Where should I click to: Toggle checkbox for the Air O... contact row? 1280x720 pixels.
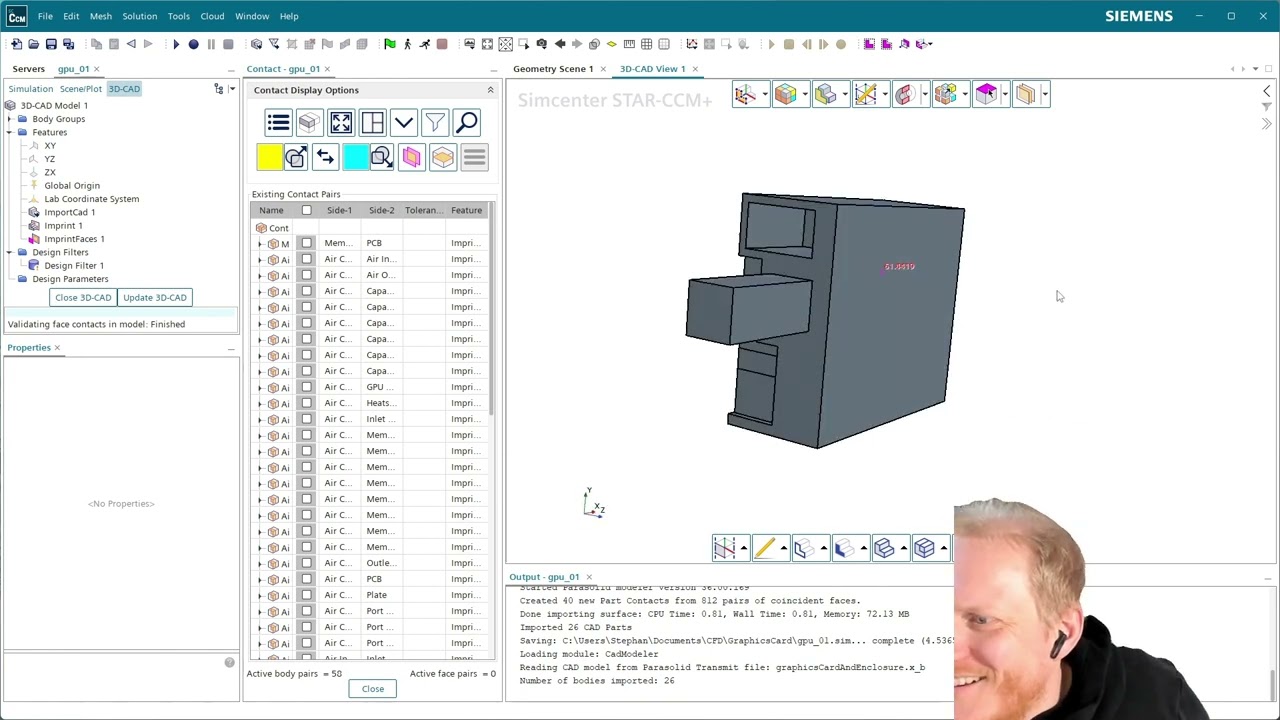click(x=306, y=275)
